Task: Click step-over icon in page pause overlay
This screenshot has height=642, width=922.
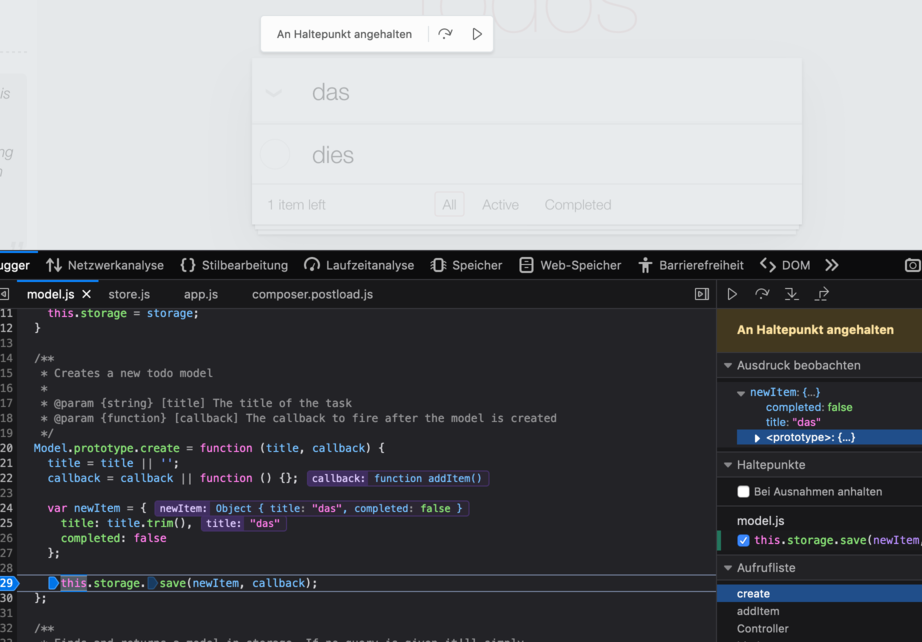Action: point(445,34)
